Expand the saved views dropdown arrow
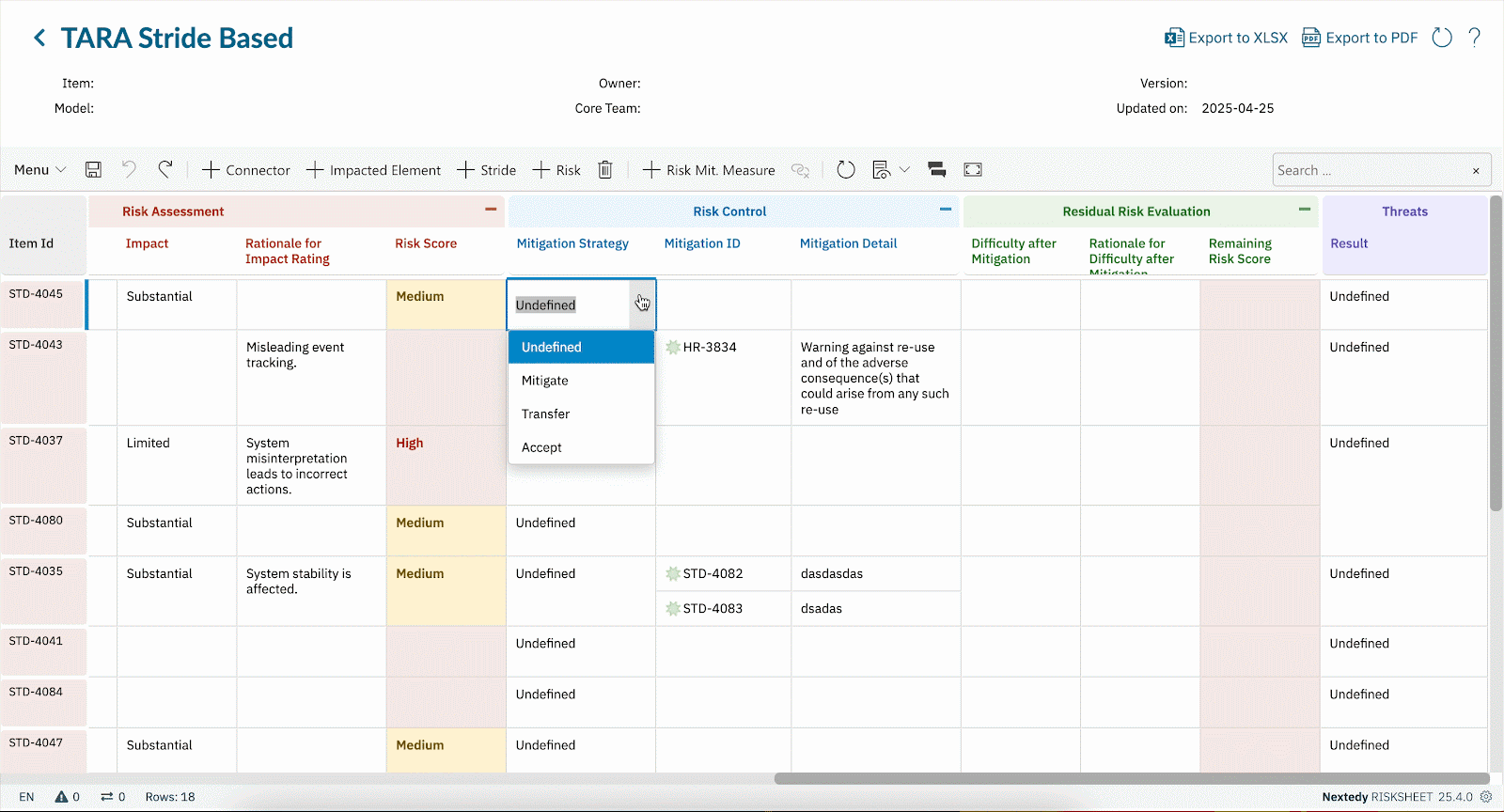Image resolution: width=1504 pixels, height=812 pixels. (904, 170)
